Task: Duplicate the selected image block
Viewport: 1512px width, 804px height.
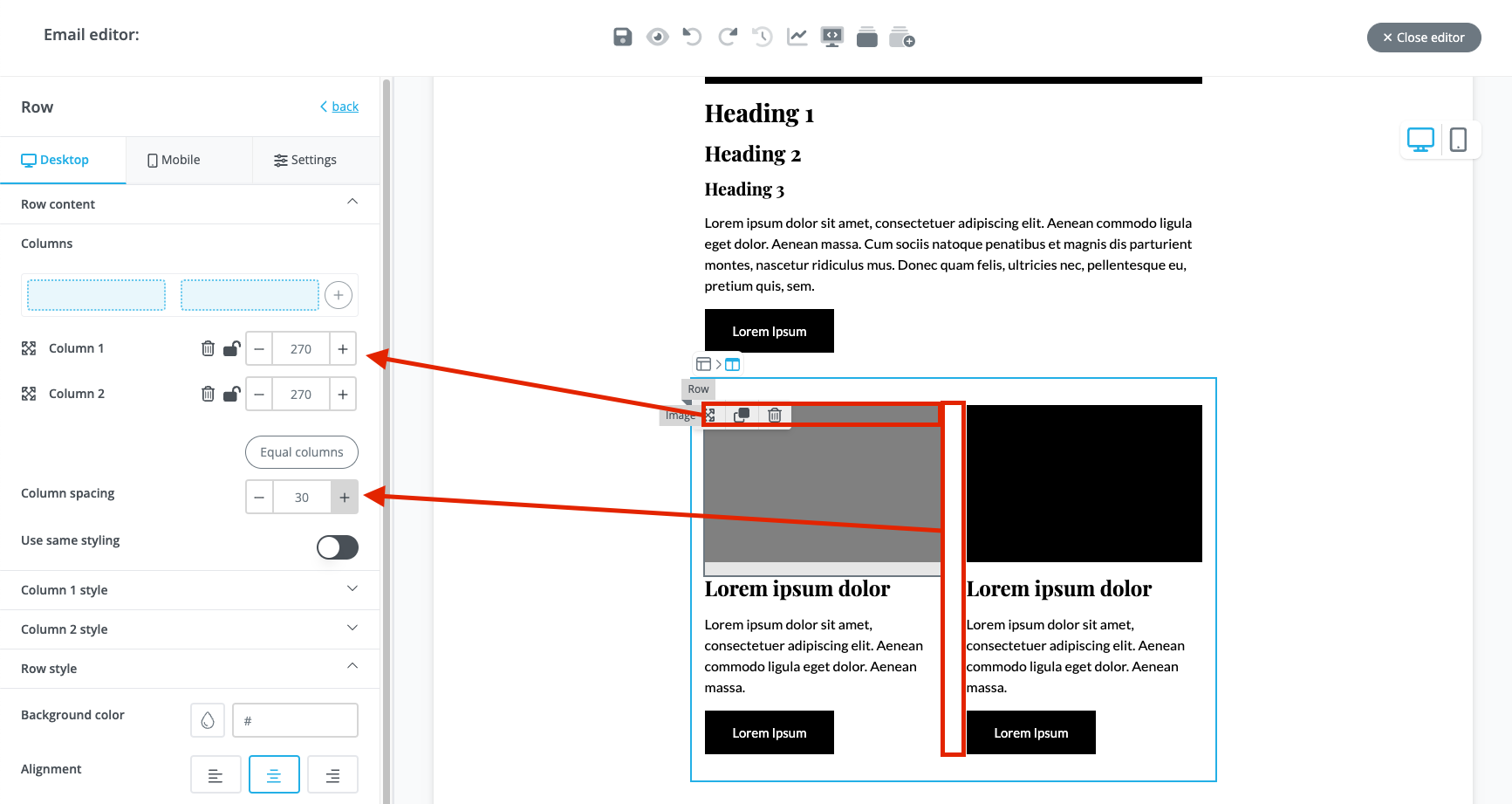Action: point(742,415)
